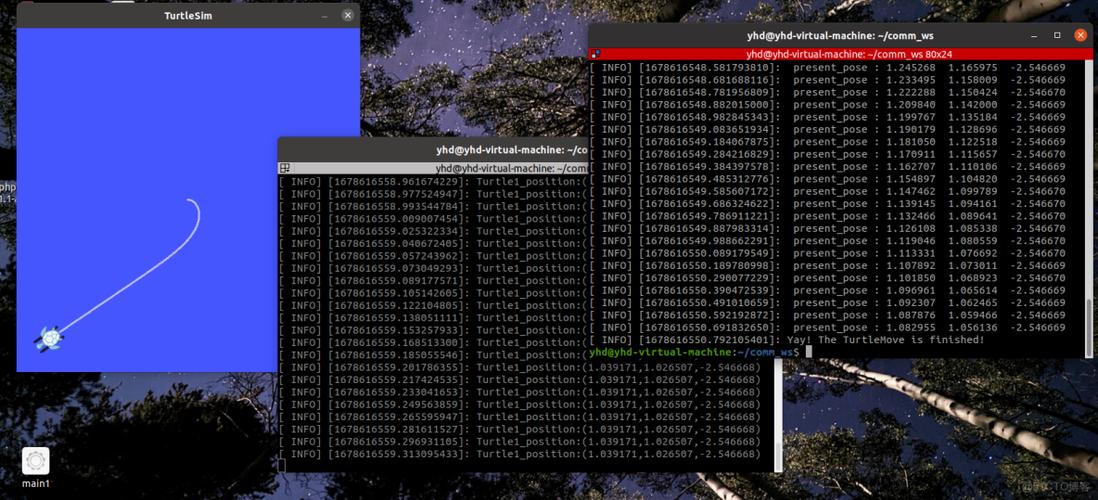Click the pose value 1.245268 in the right terminal
Viewport: 1098px width, 500px height.
point(910,68)
